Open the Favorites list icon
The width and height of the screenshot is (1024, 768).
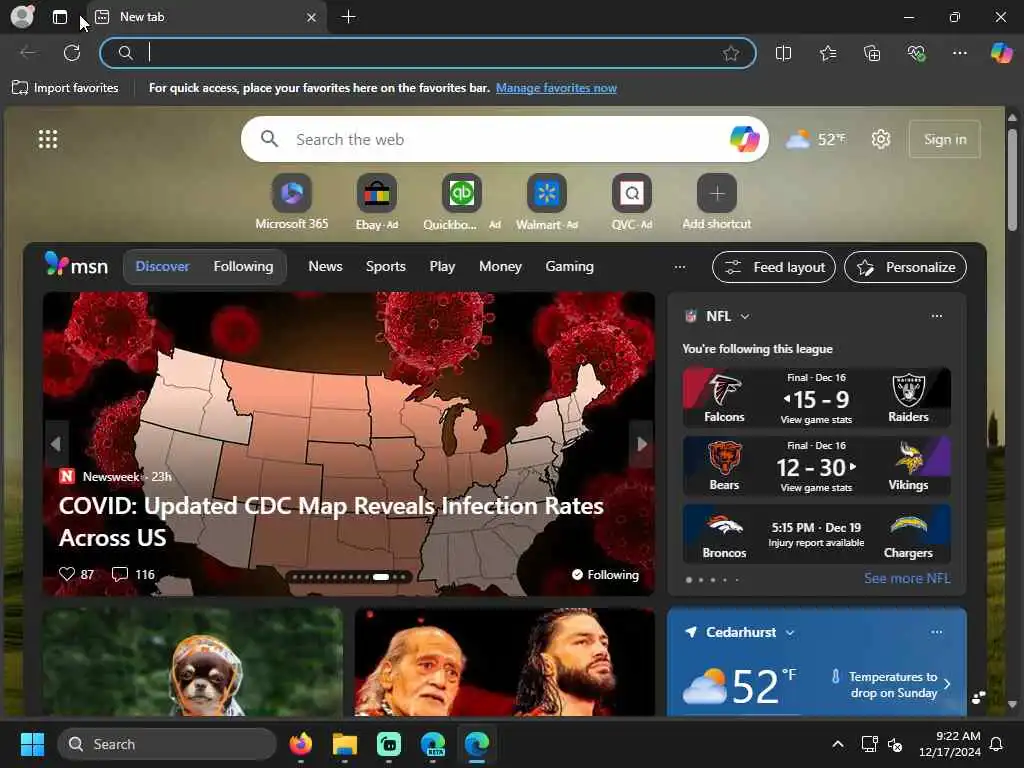827,53
